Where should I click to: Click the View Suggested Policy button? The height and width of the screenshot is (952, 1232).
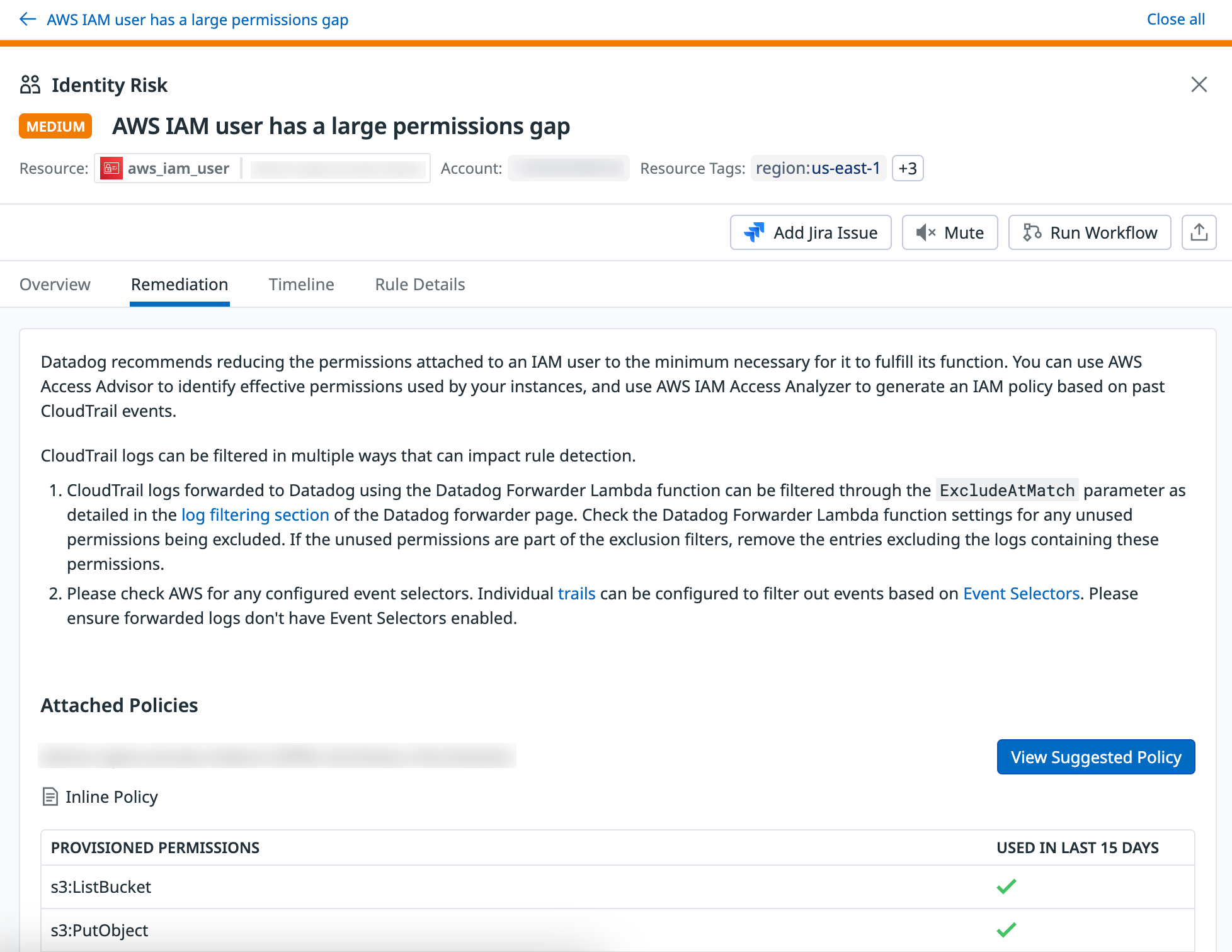pos(1095,757)
